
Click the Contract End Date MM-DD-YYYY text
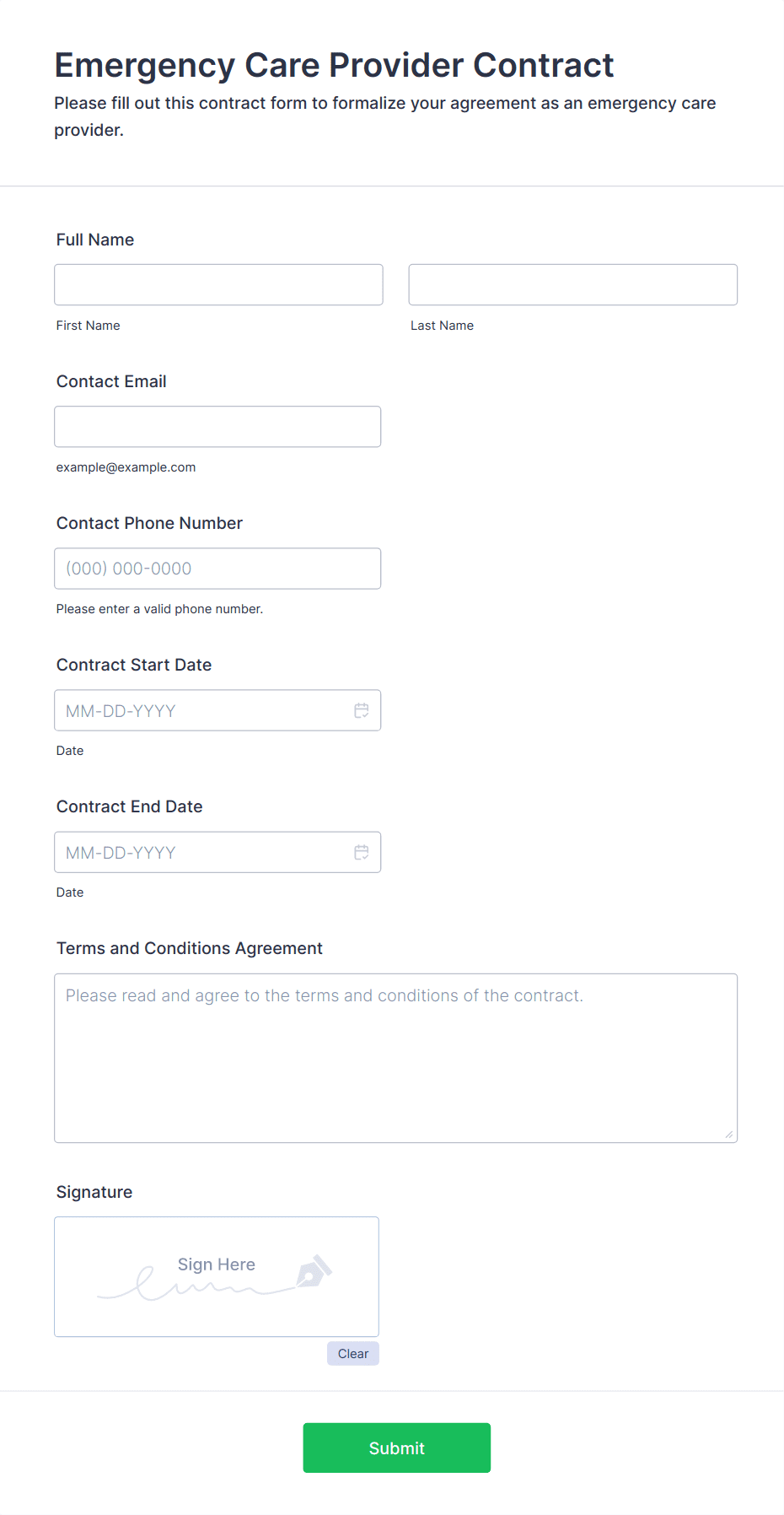pyautogui.click(x=121, y=853)
